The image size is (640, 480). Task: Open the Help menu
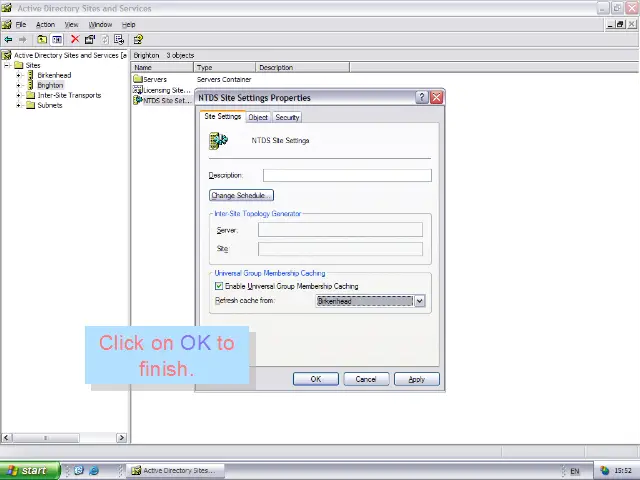129,24
